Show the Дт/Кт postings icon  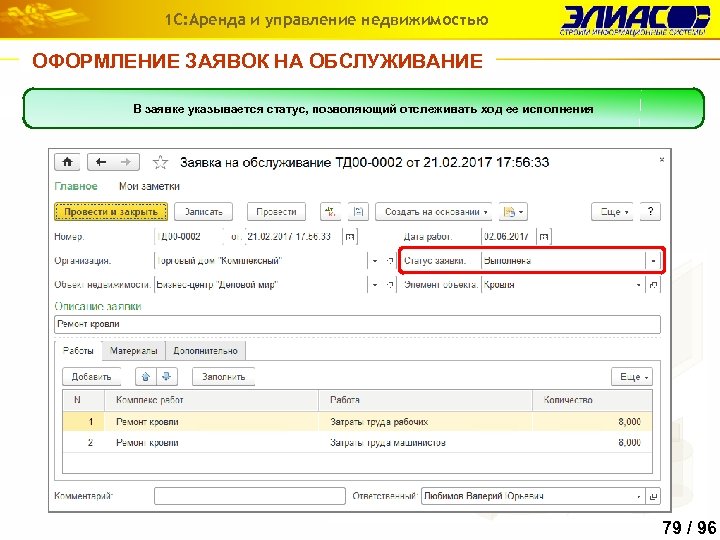(330, 212)
